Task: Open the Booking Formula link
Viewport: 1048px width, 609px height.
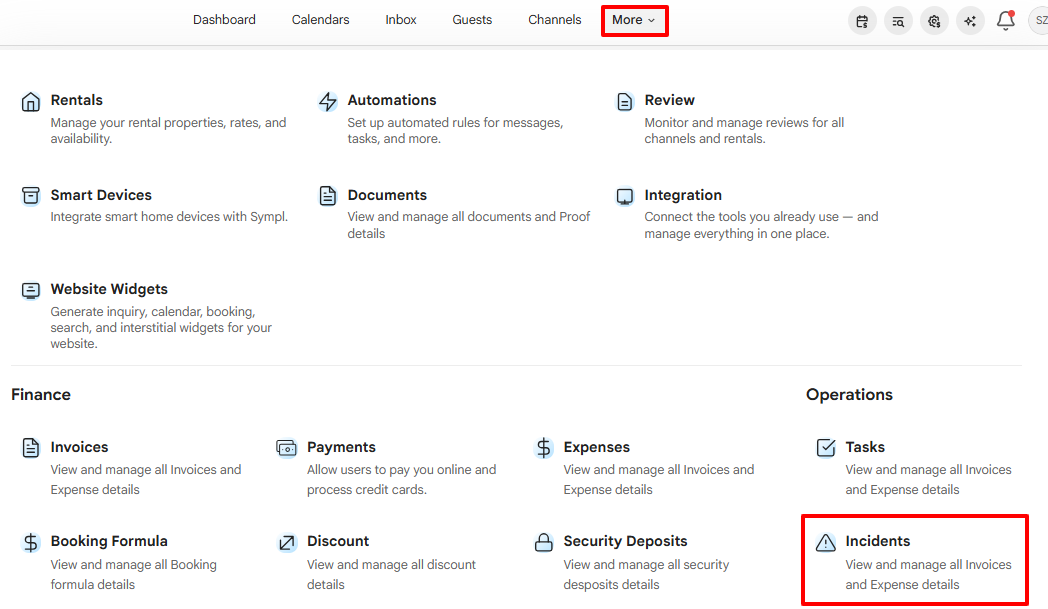Action: pyautogui.click(x=109, y=541)
